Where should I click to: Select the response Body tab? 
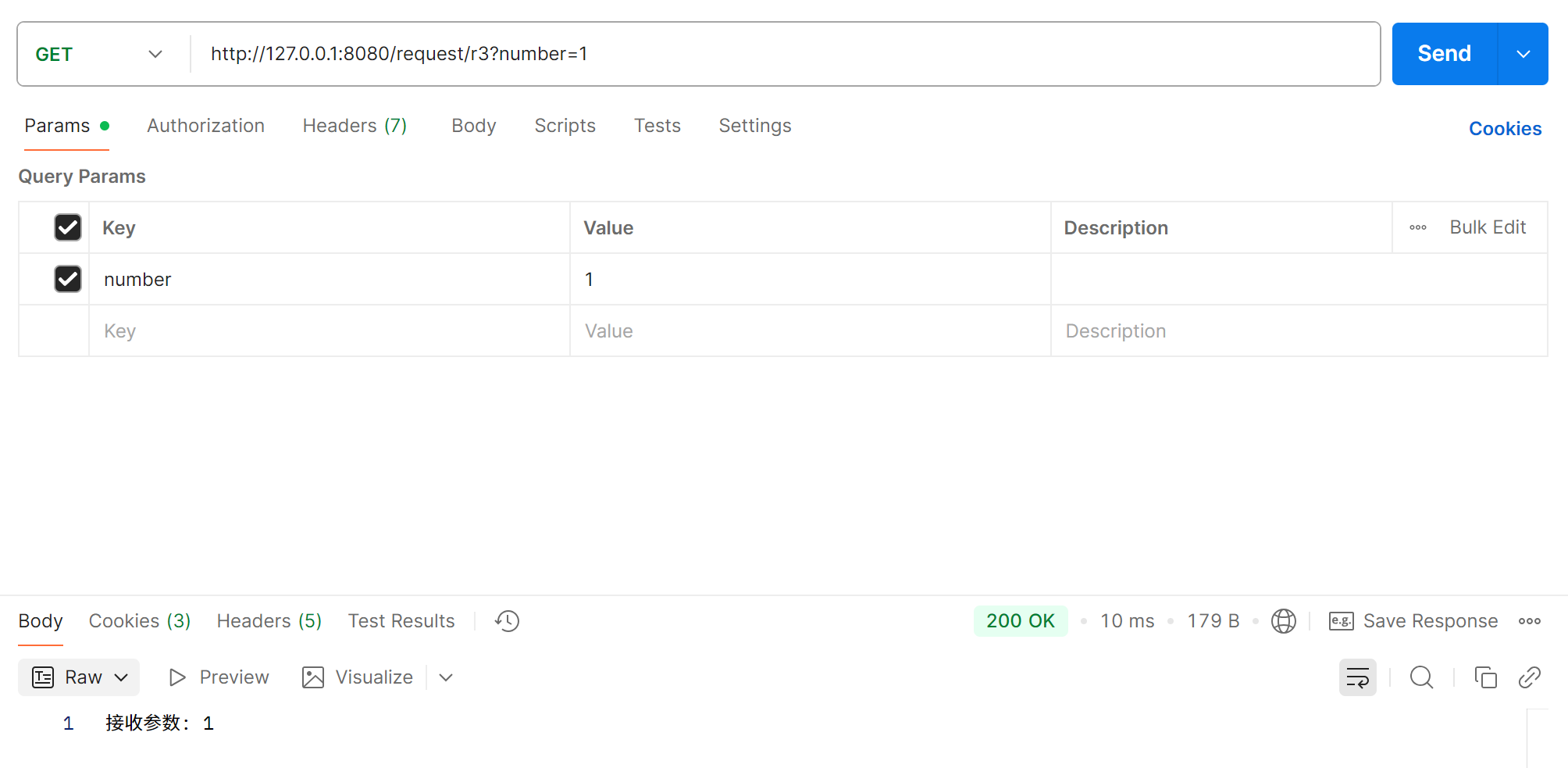click(40, 621)
